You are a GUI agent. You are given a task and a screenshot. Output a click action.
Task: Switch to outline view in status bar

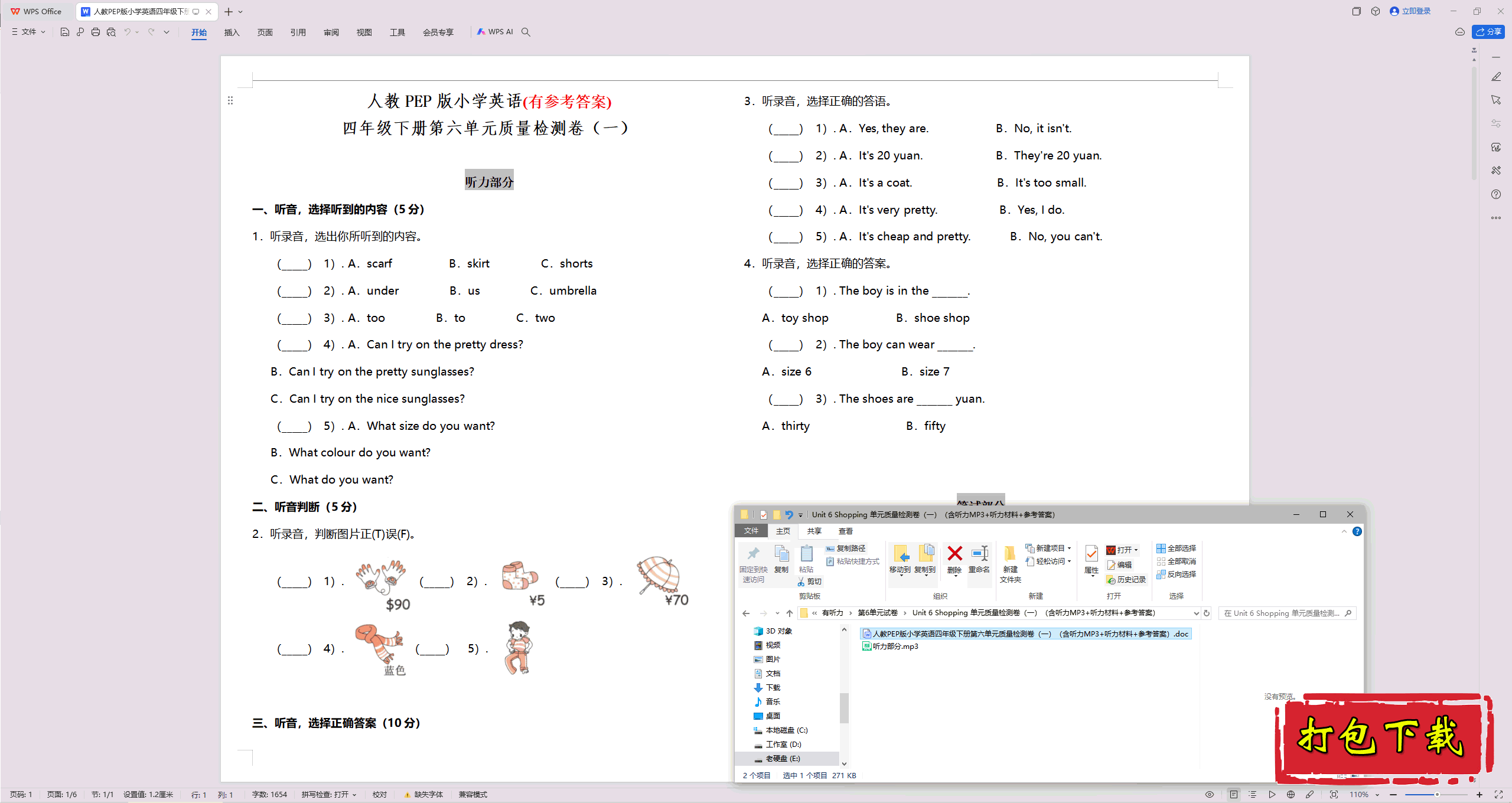[1252, 795]
